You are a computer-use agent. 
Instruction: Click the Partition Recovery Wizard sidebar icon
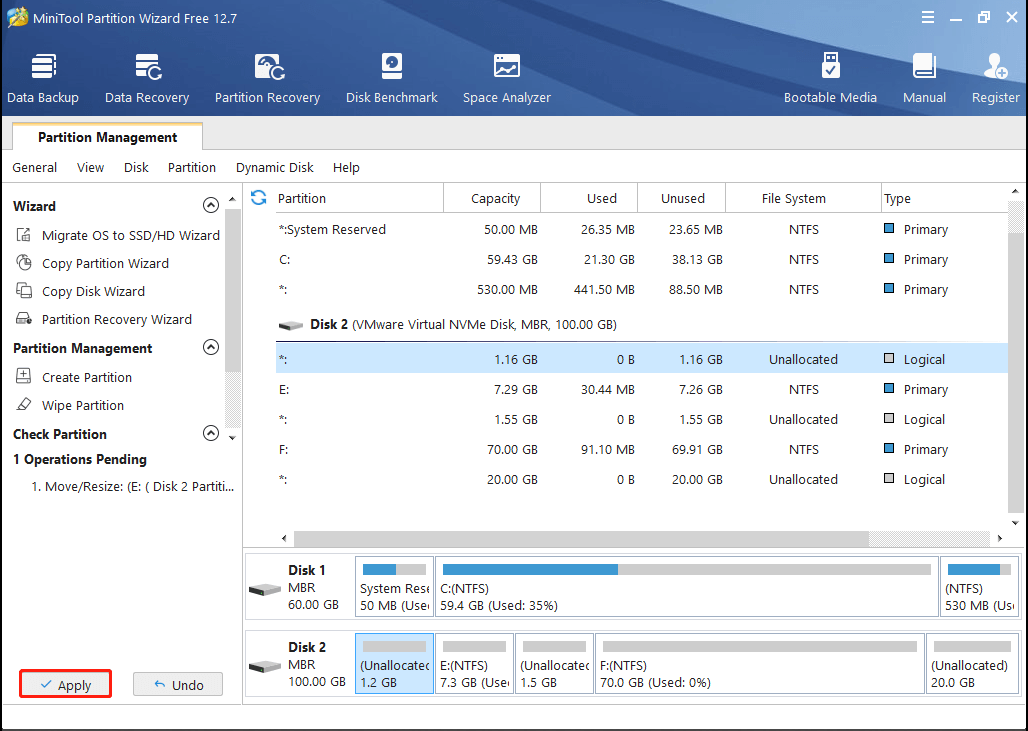[x=24, y=319]
